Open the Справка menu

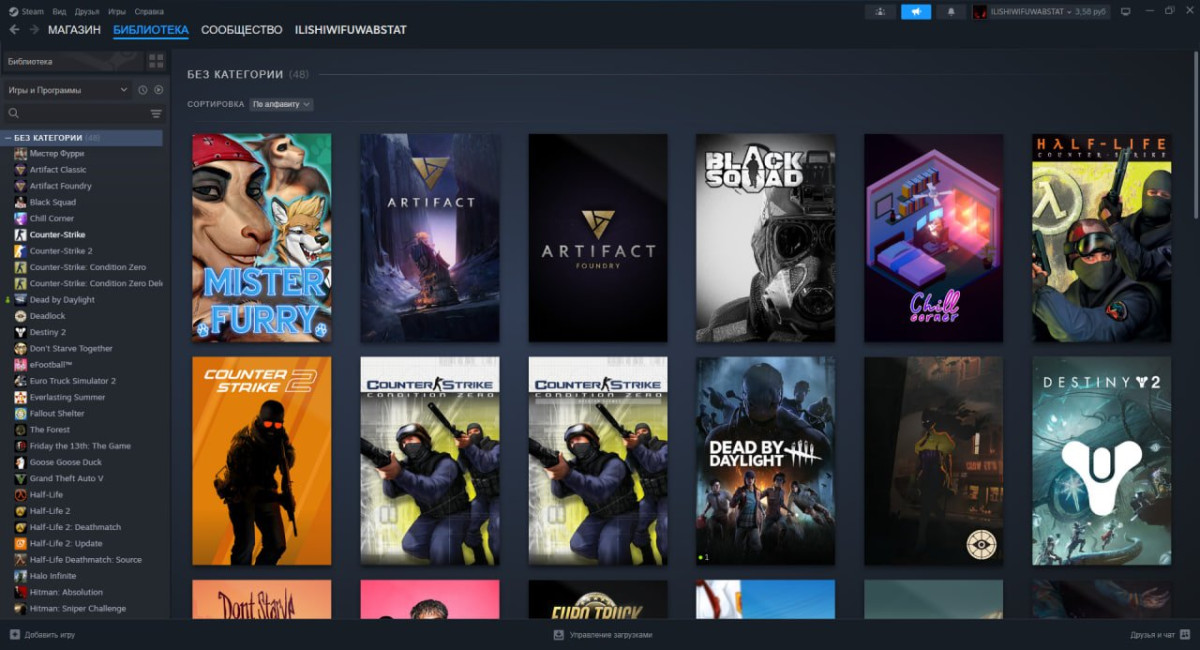[x=149, y=11]
